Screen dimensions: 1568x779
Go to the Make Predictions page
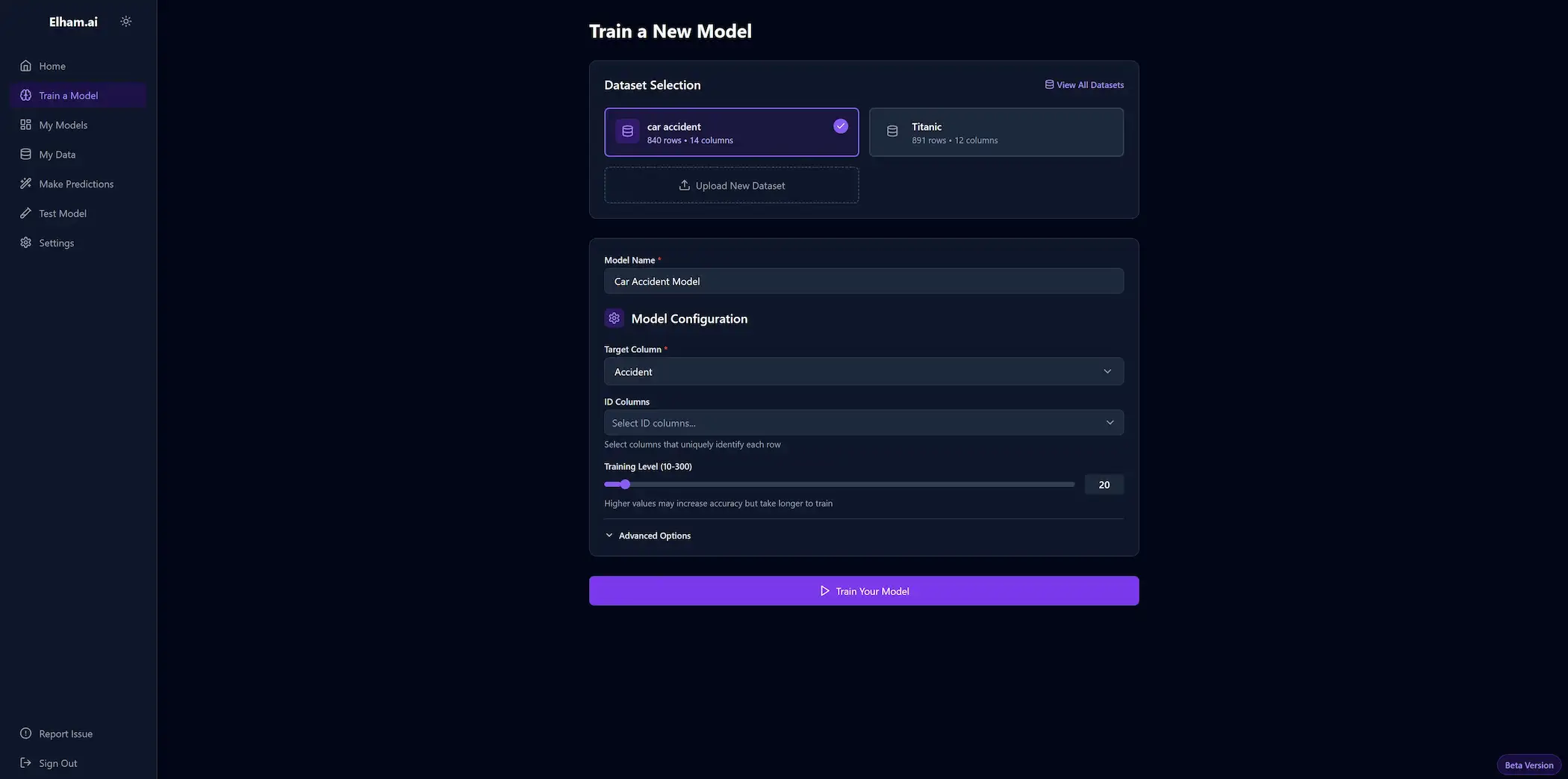pyautogui.click(x=76, y=184)
